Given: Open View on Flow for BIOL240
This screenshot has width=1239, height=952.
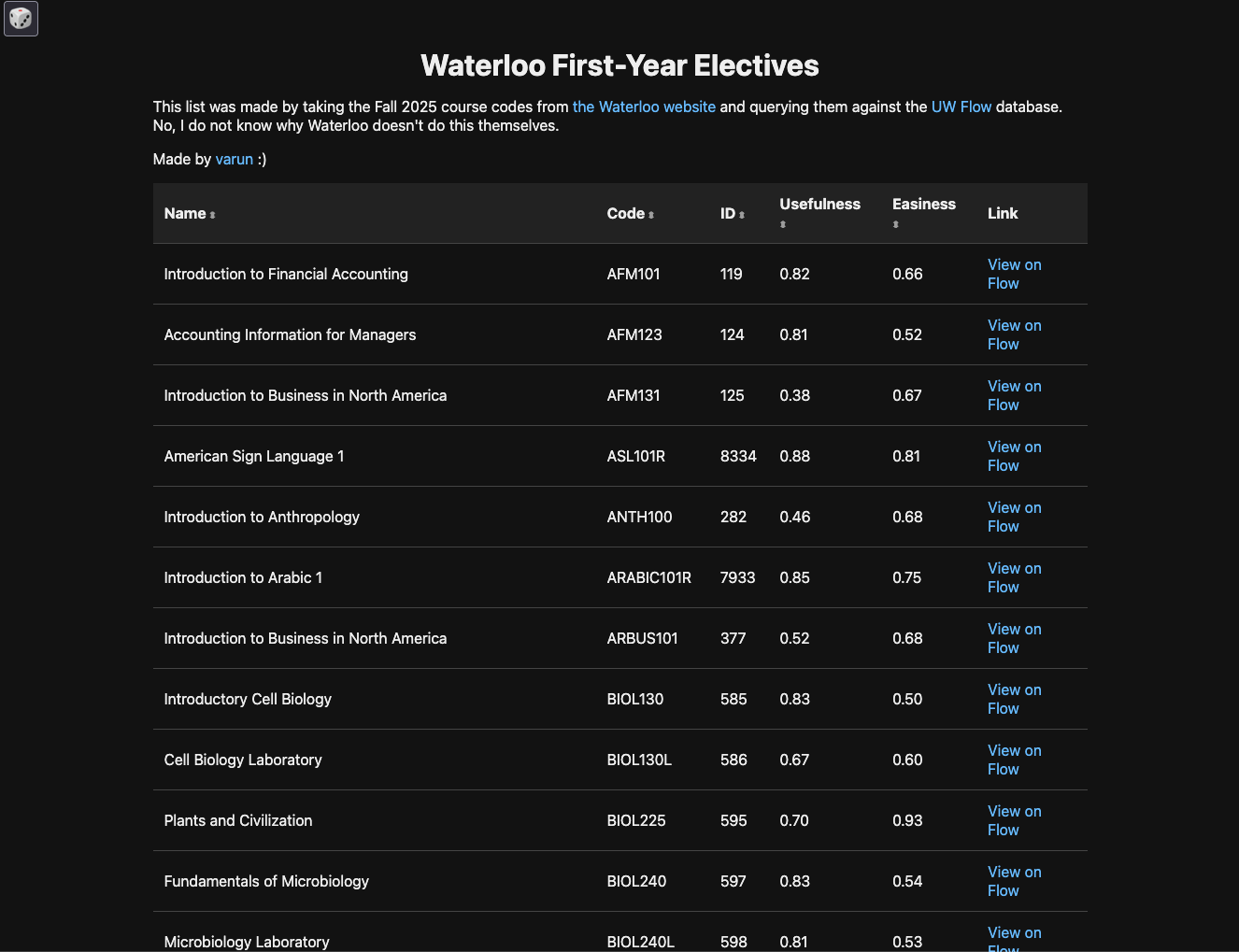Looking at the screenshot, I should pyautogui.click(x=1014, y=881).
